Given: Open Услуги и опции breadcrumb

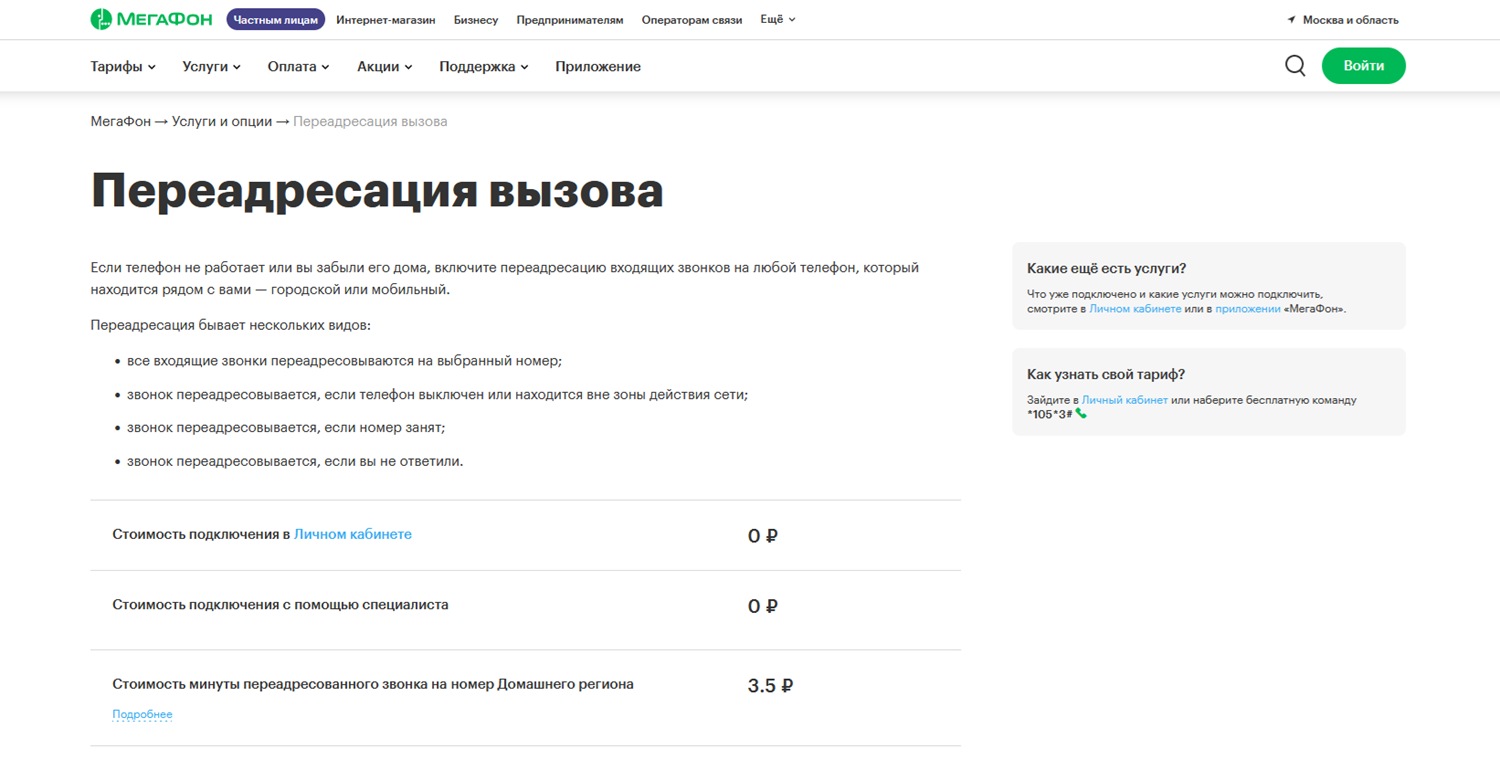Looking at the screenshot, I should (x=221, y=121).
